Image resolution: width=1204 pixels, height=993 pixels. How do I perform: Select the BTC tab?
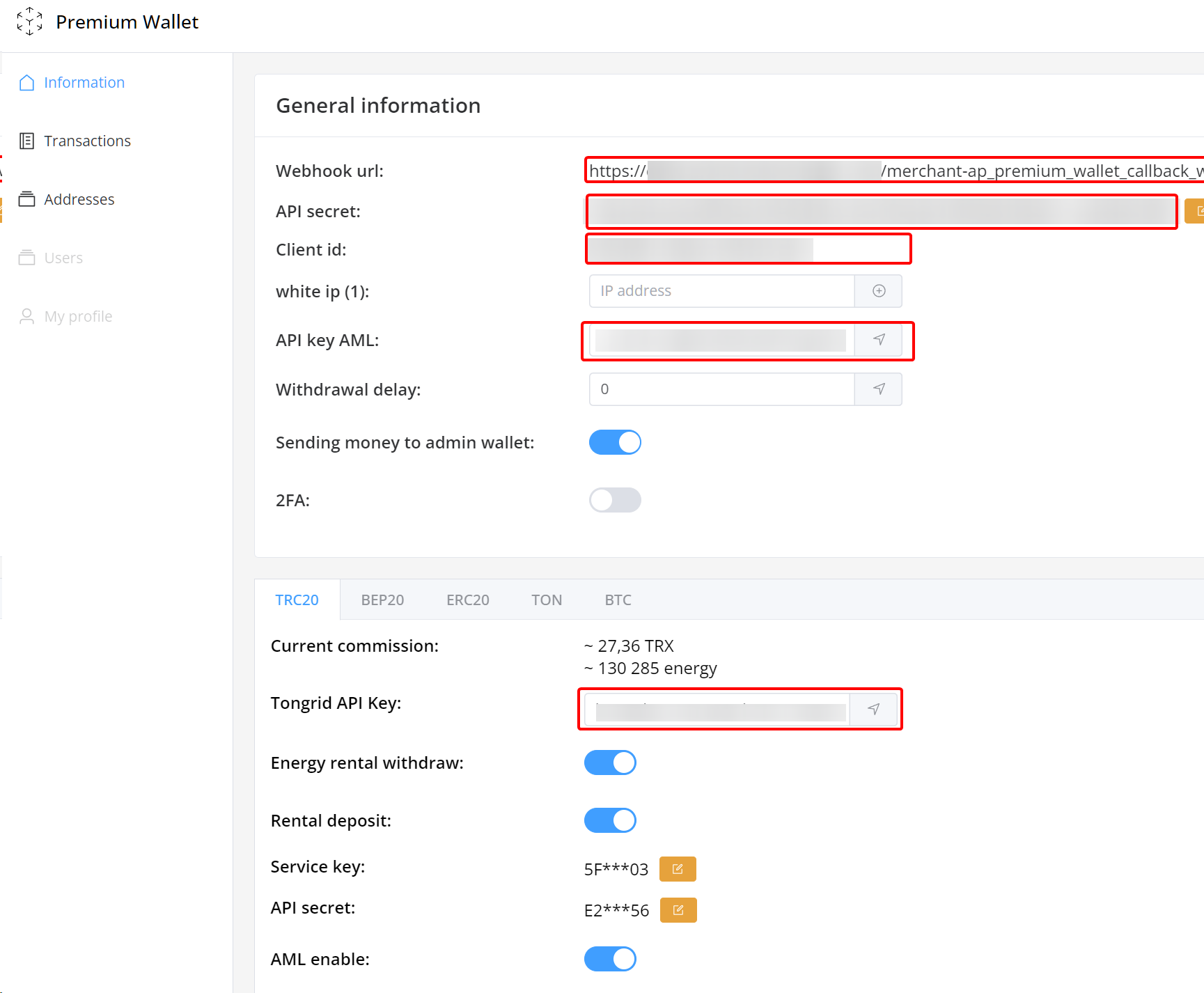618,600
